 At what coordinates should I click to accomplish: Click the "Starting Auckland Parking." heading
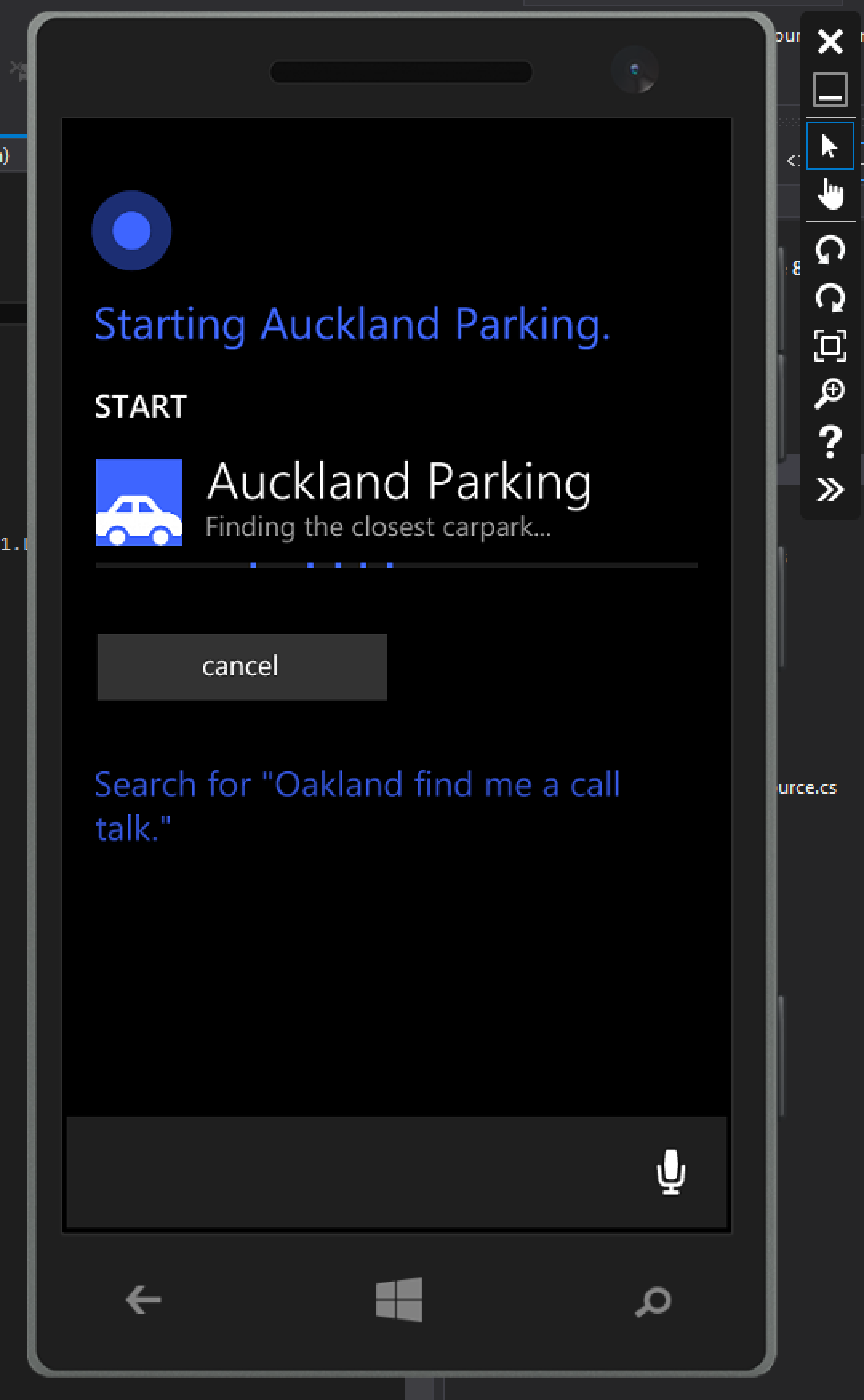click(352, 325)
